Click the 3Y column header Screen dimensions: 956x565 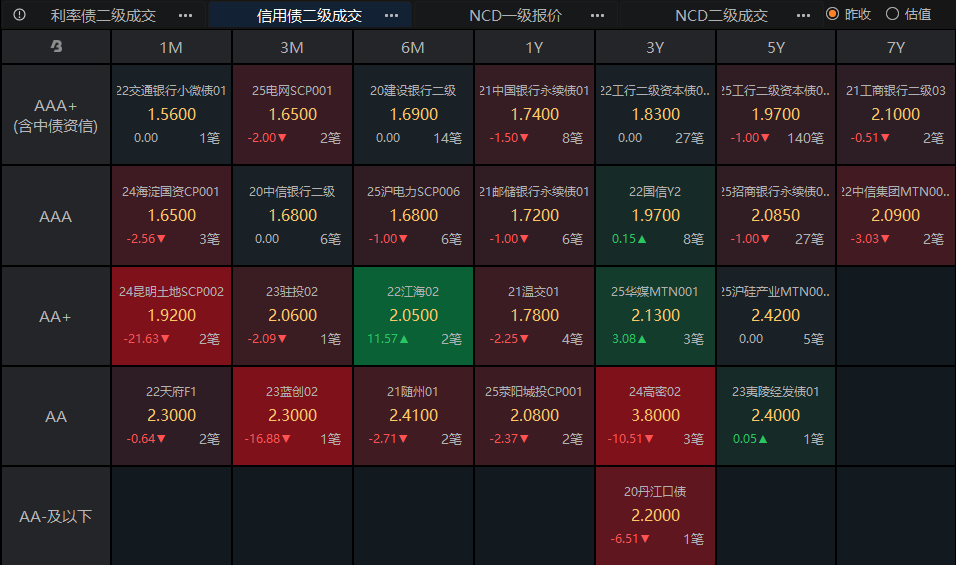[655, 47]
